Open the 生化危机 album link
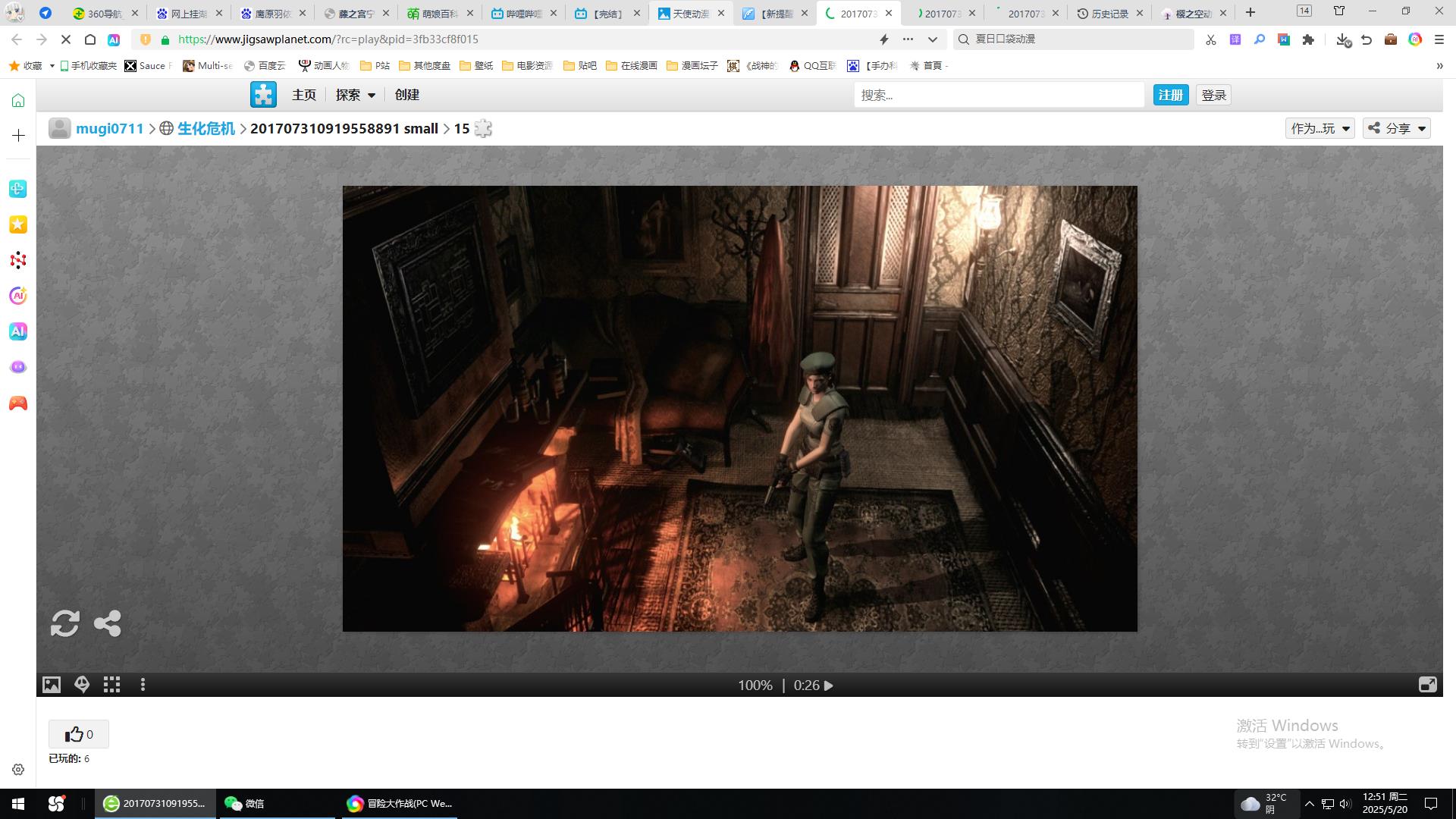Viewport: 1456px width, 819px height. 206,128
